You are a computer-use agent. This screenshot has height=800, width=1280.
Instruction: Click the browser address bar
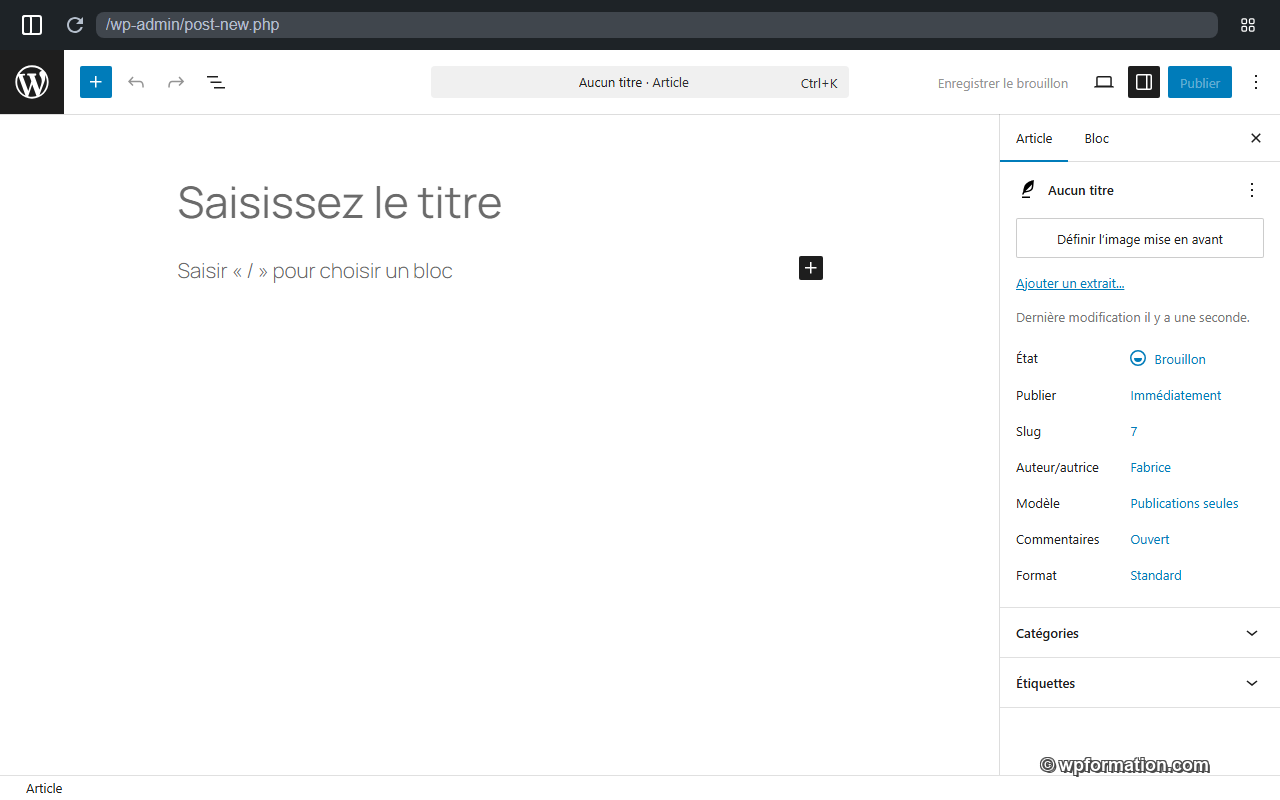[x=656, y=25]
